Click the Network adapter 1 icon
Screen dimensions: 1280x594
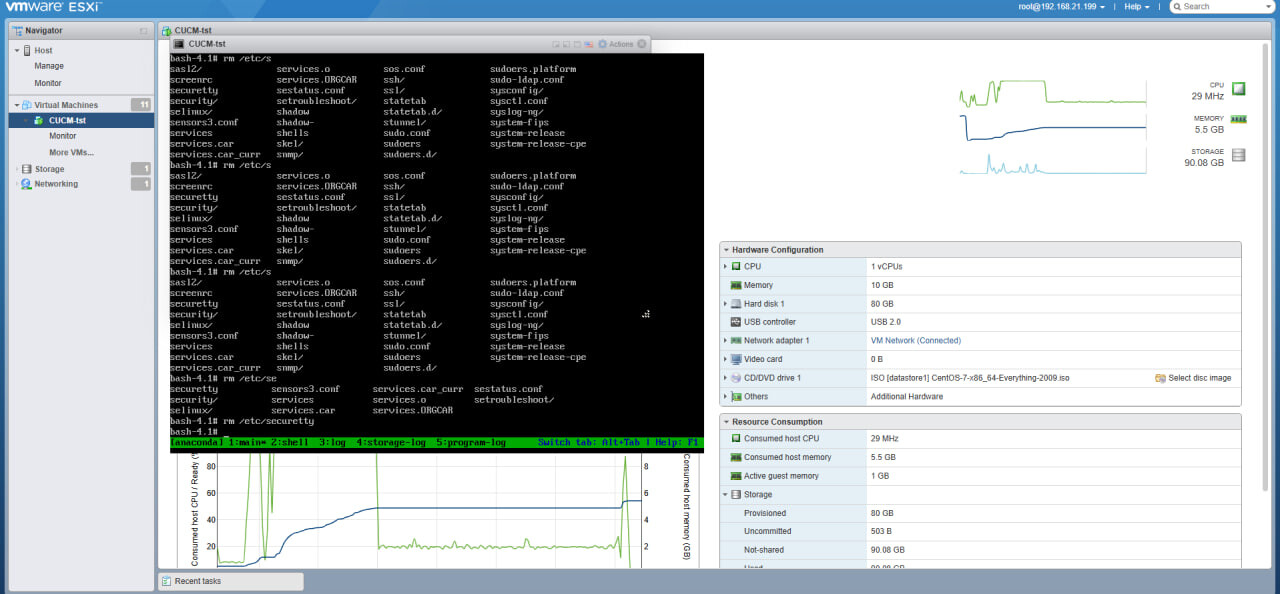point(736,341)
